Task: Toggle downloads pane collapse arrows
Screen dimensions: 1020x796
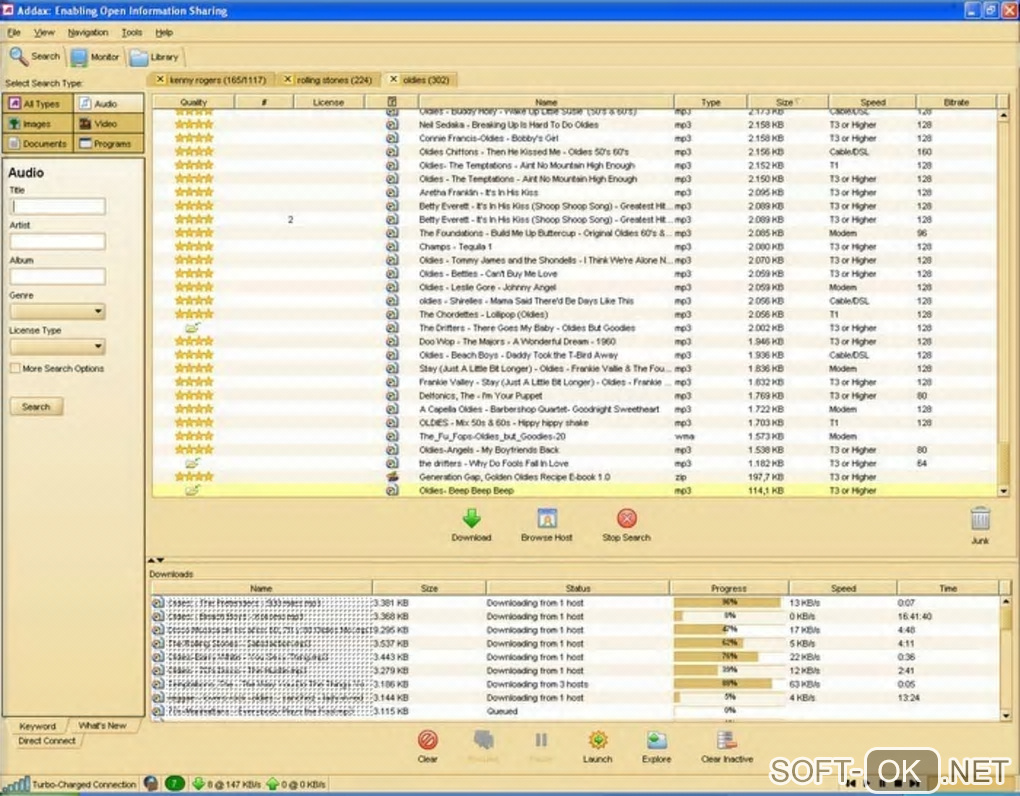Action: (x=155, y=560)
